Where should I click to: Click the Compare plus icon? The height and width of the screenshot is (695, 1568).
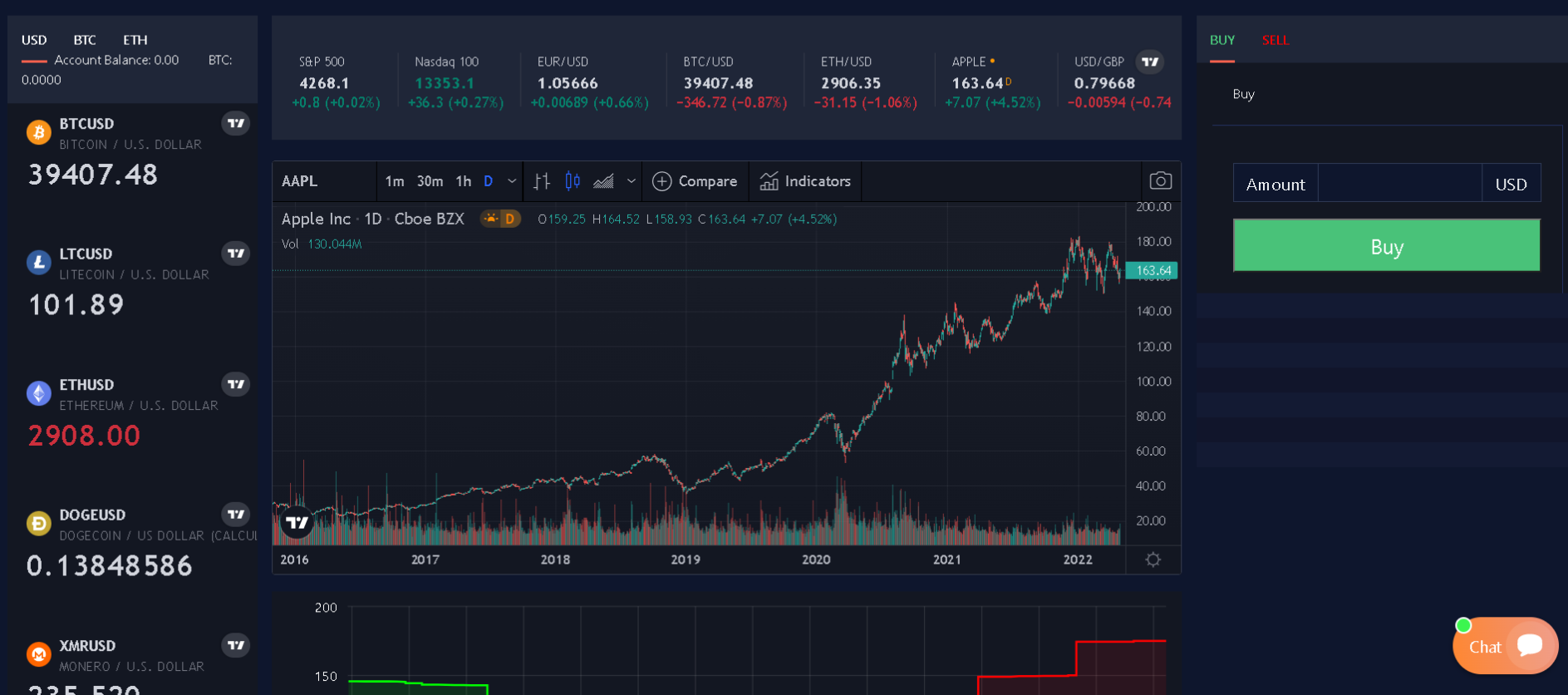tap(661, 181)
